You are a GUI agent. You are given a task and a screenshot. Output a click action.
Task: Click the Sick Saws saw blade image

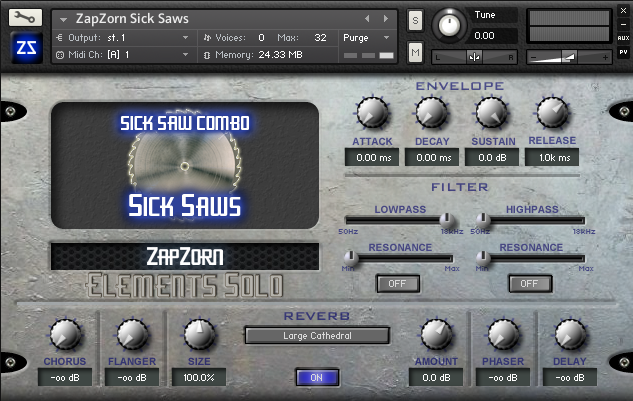pos(185,166)
